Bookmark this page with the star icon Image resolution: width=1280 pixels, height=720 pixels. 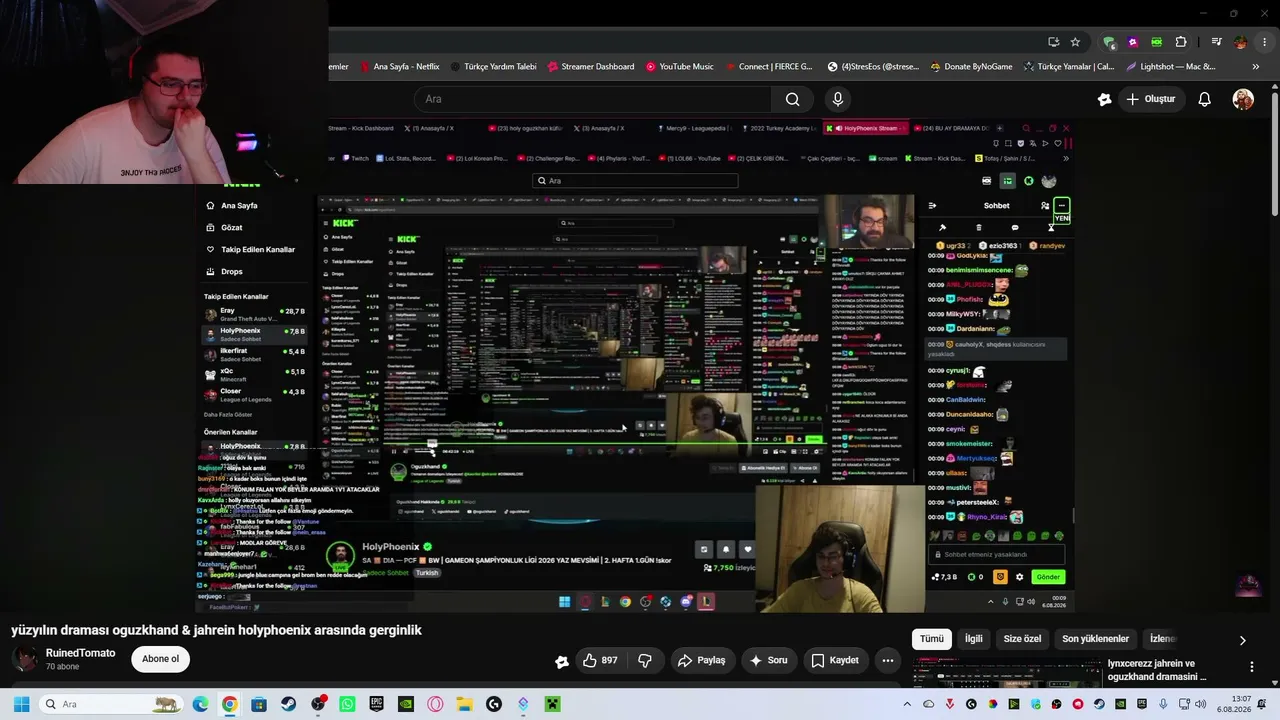[1075, 42]
